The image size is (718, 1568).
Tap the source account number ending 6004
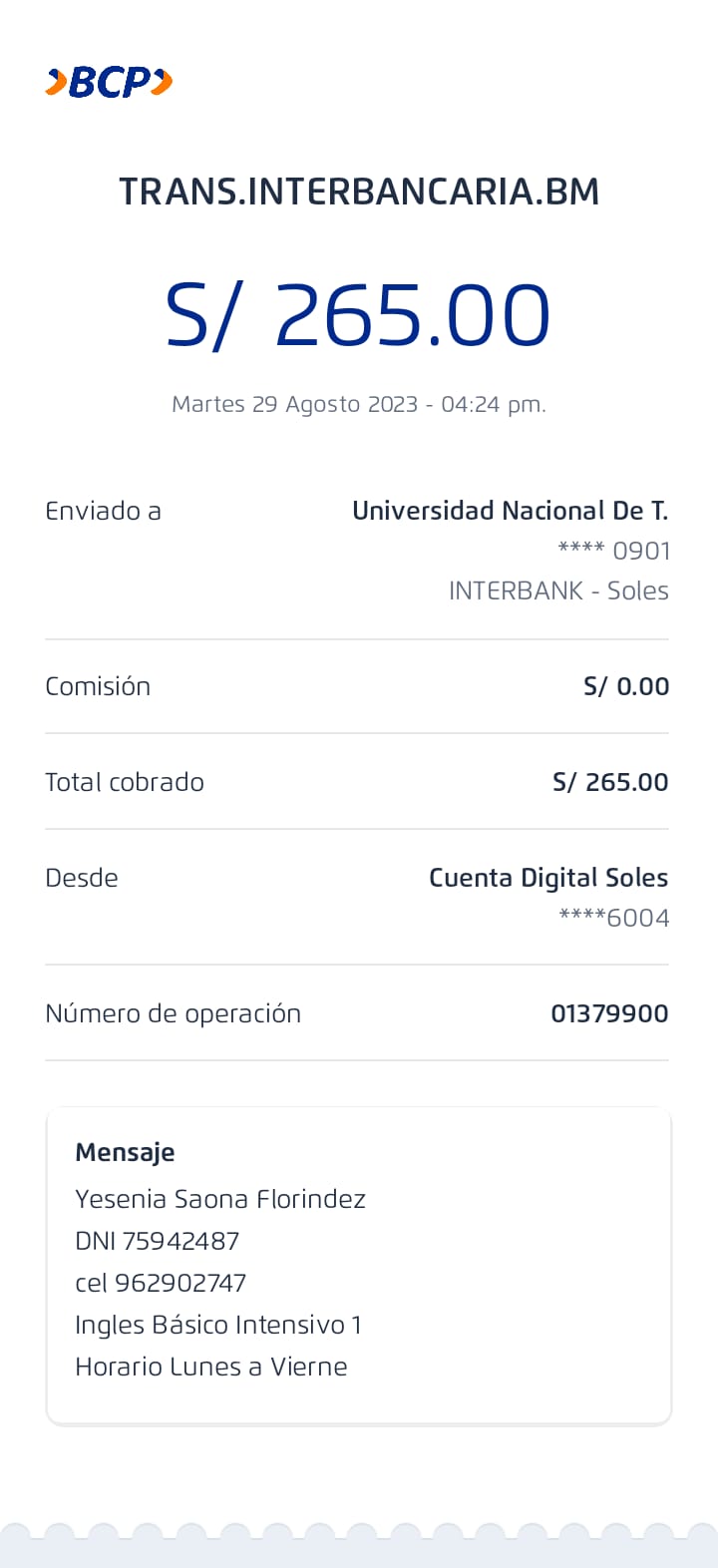614,918
